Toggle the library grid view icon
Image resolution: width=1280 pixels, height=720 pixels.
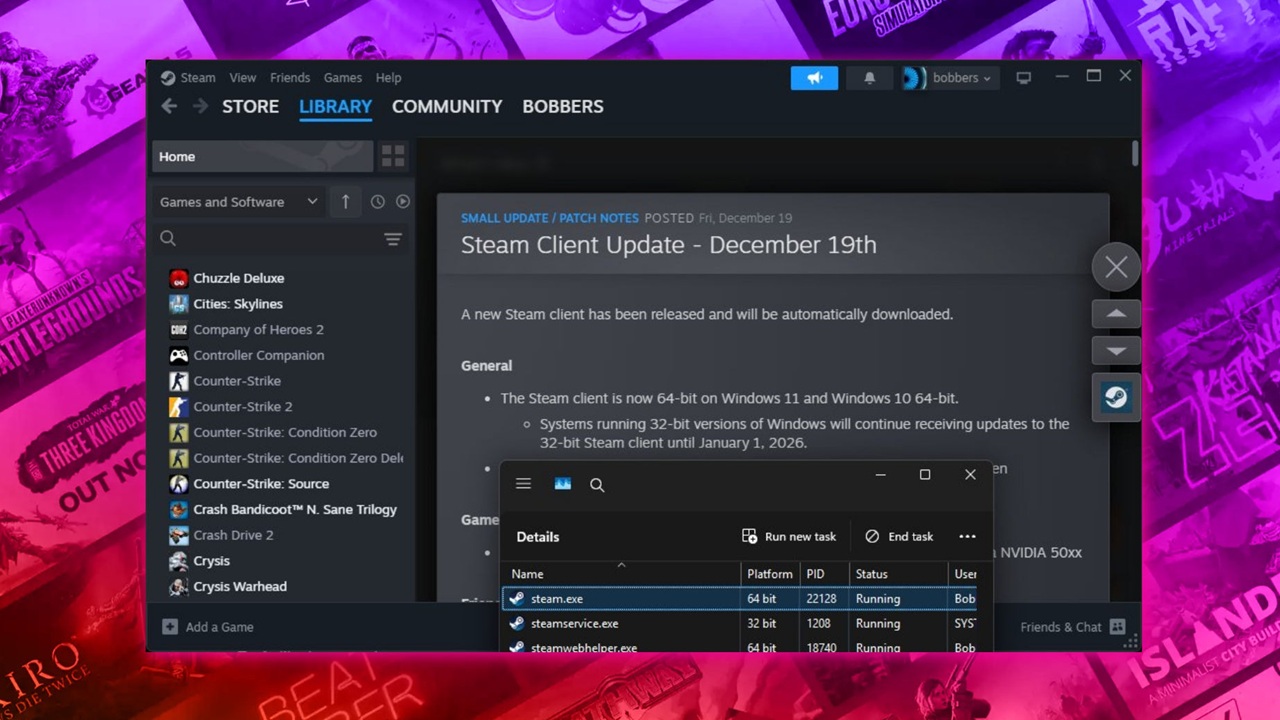tap(393, 156)
